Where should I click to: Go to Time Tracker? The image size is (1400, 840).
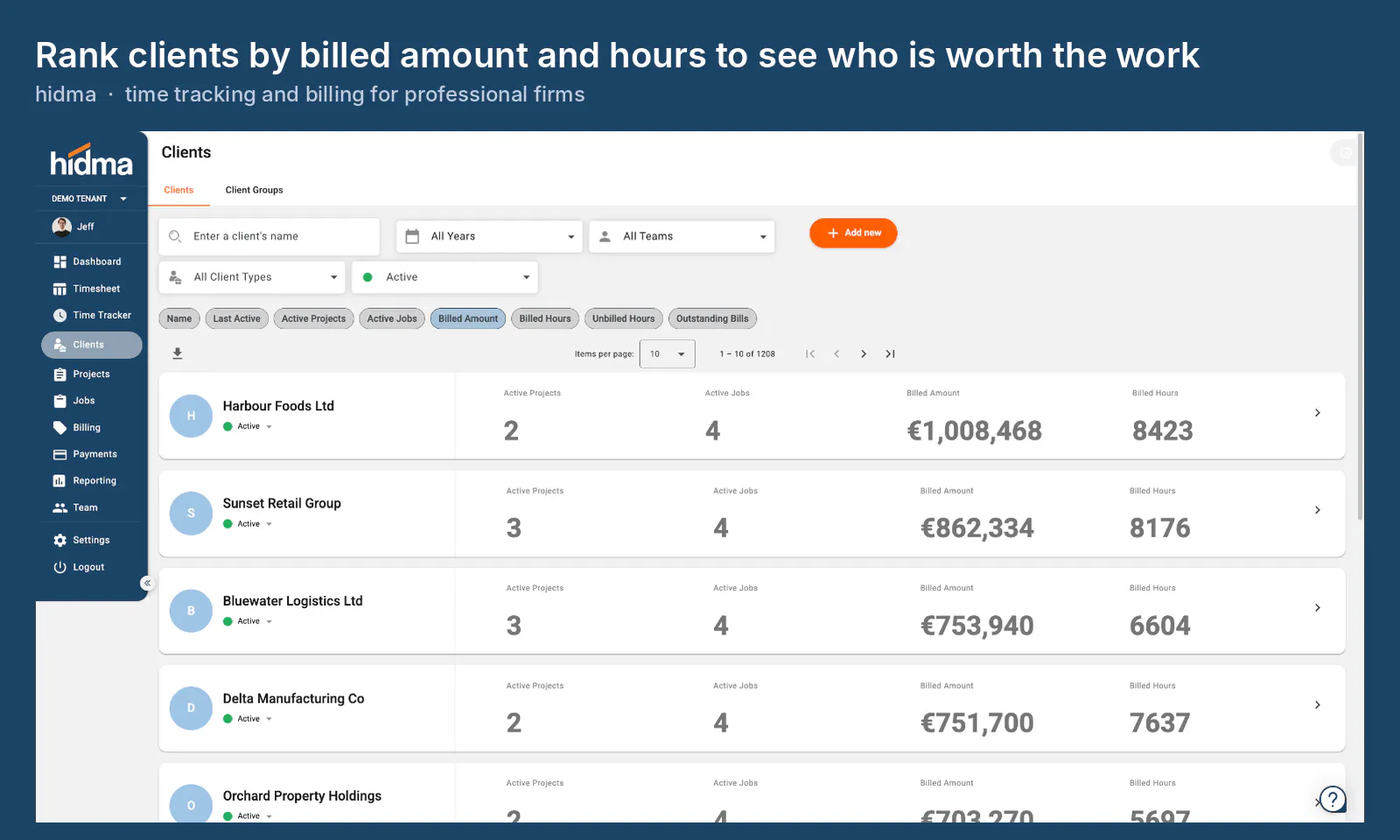click(x=91, y=315)
